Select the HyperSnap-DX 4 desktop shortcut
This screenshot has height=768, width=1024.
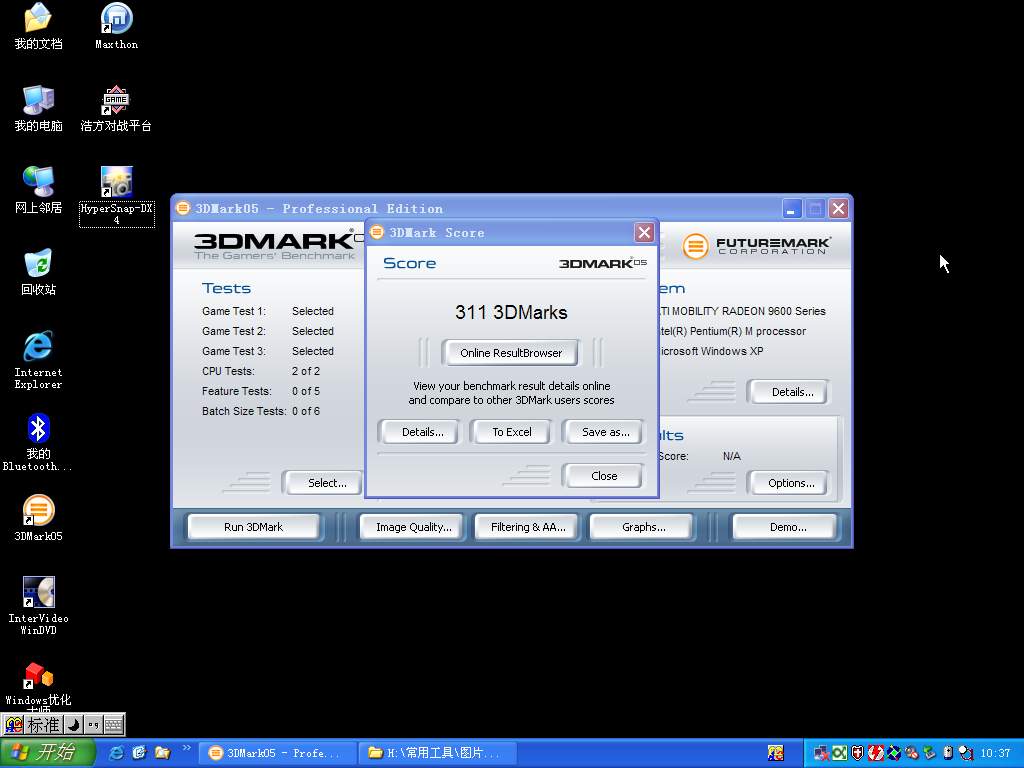(116, 196)
